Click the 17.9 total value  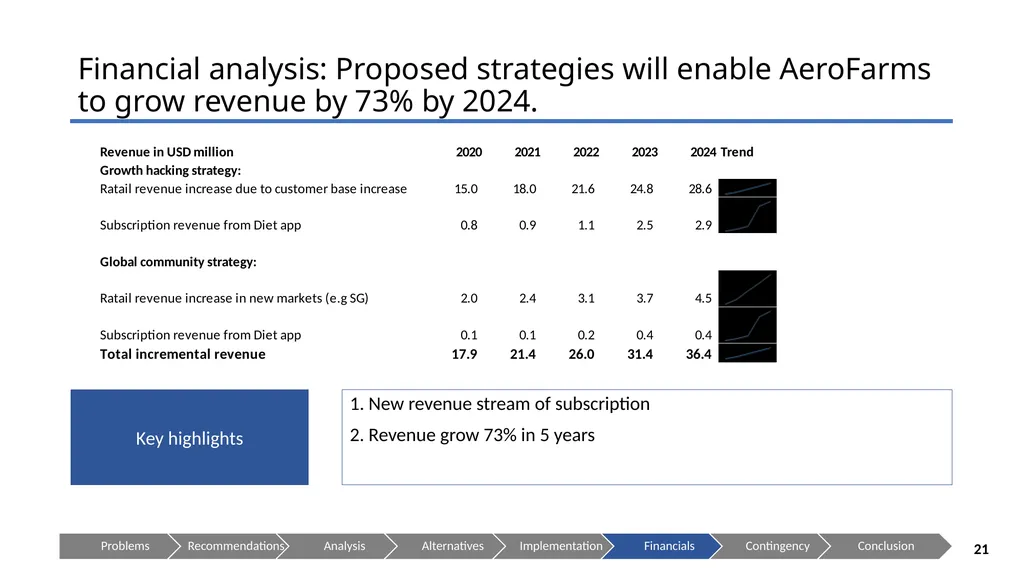pos(464,354)
